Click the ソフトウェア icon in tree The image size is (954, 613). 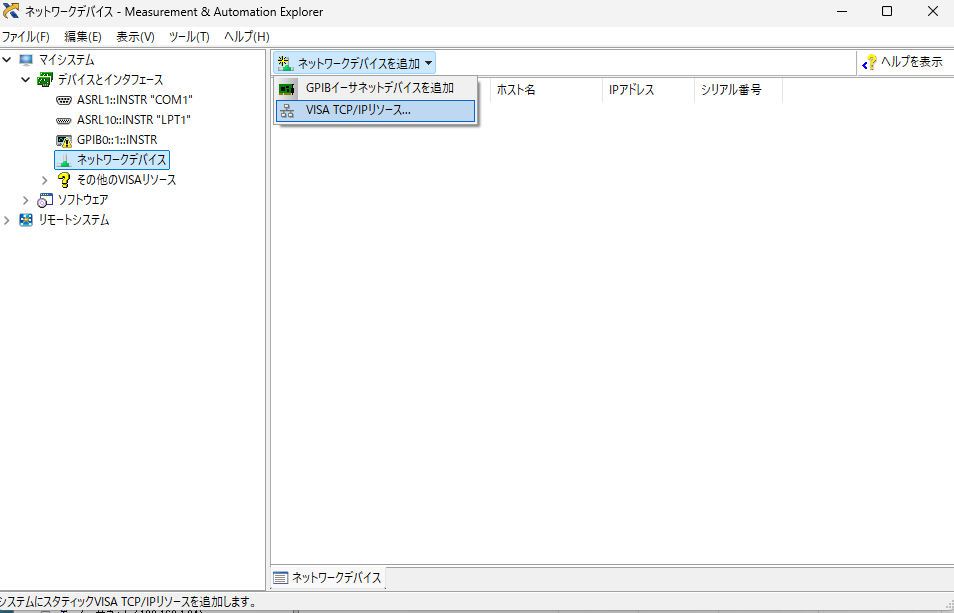click(x=45, y=200)
